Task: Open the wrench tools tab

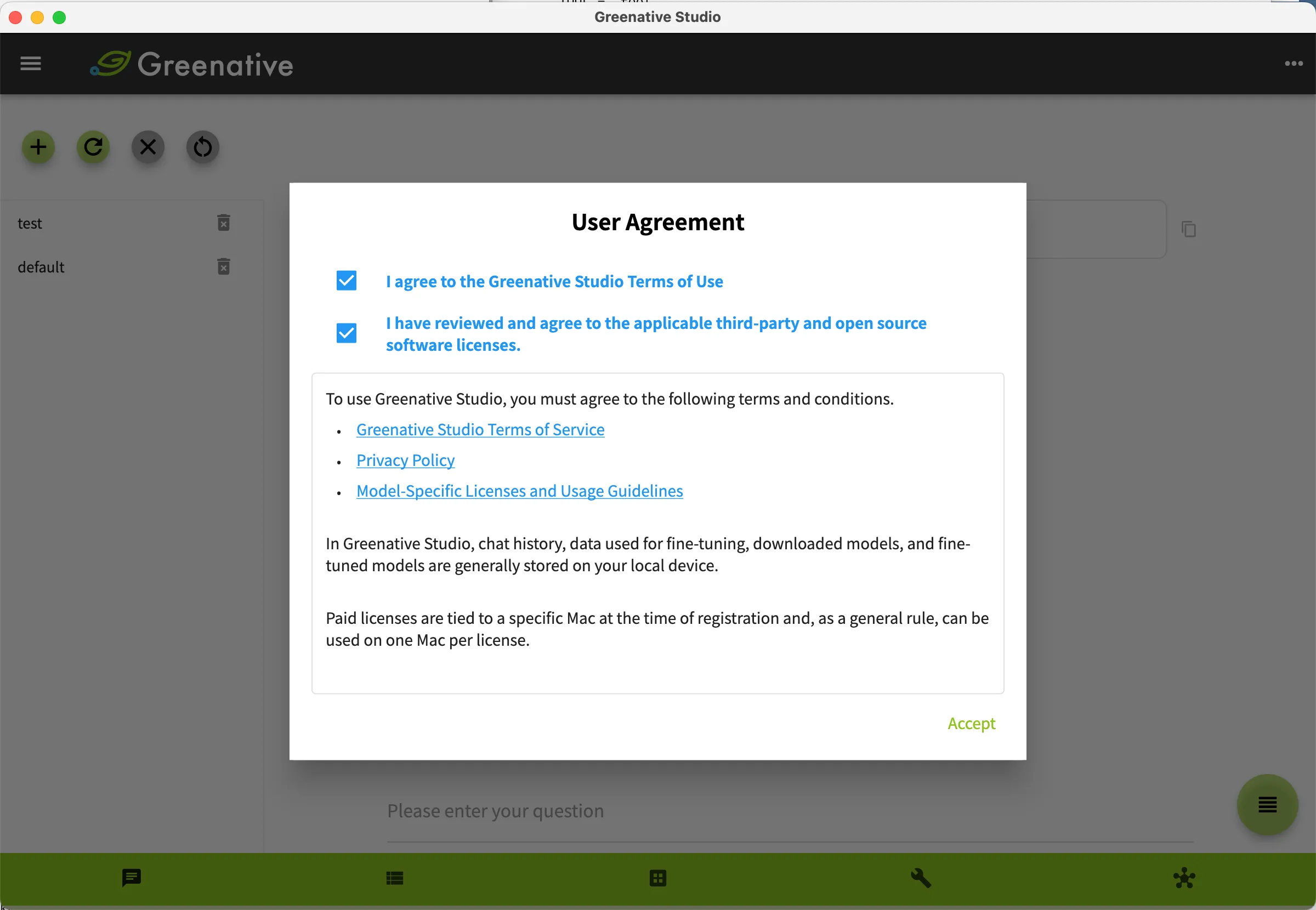Action: coord(920,878)
